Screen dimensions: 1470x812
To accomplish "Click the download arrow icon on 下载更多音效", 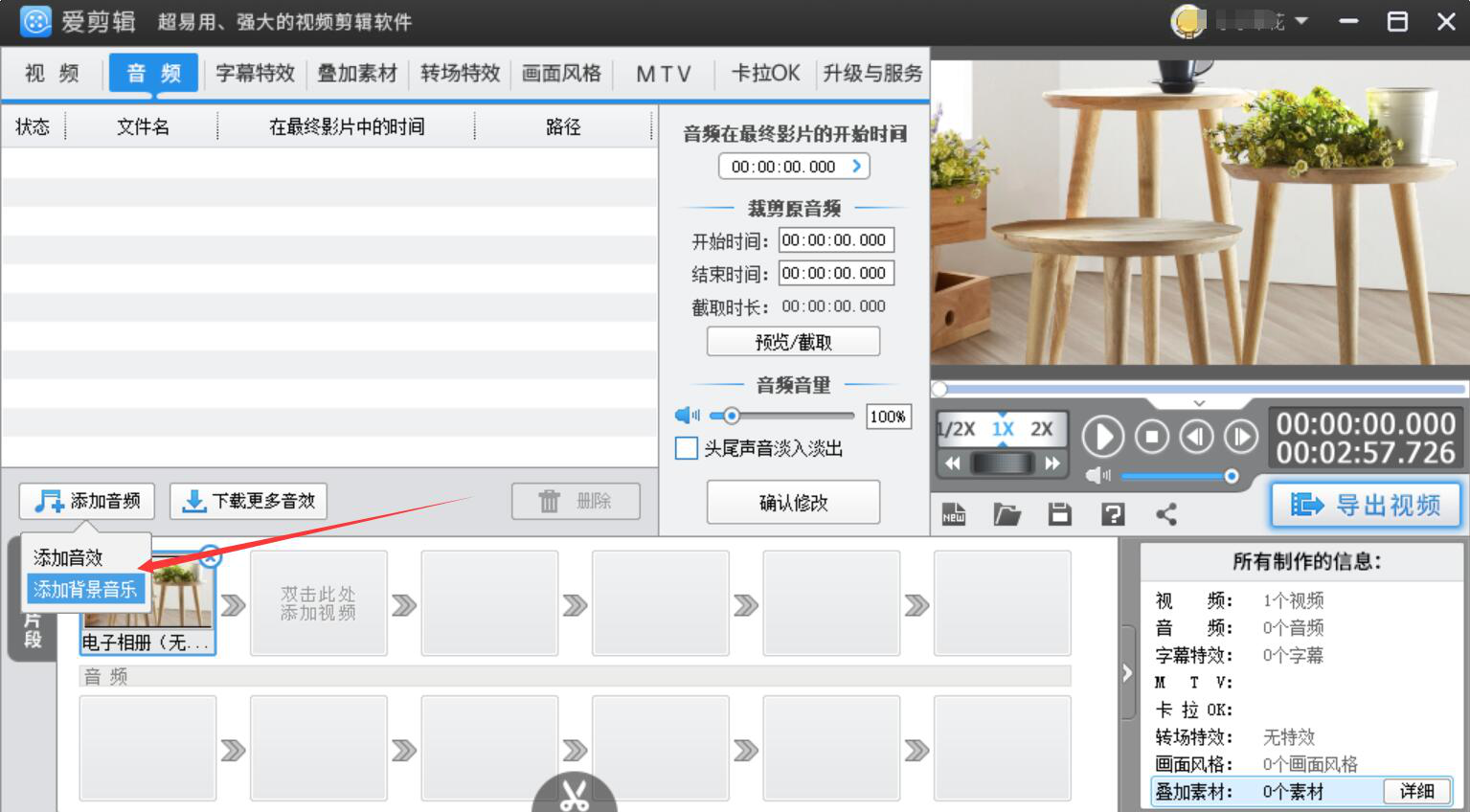I will click(x=194, y=501).
